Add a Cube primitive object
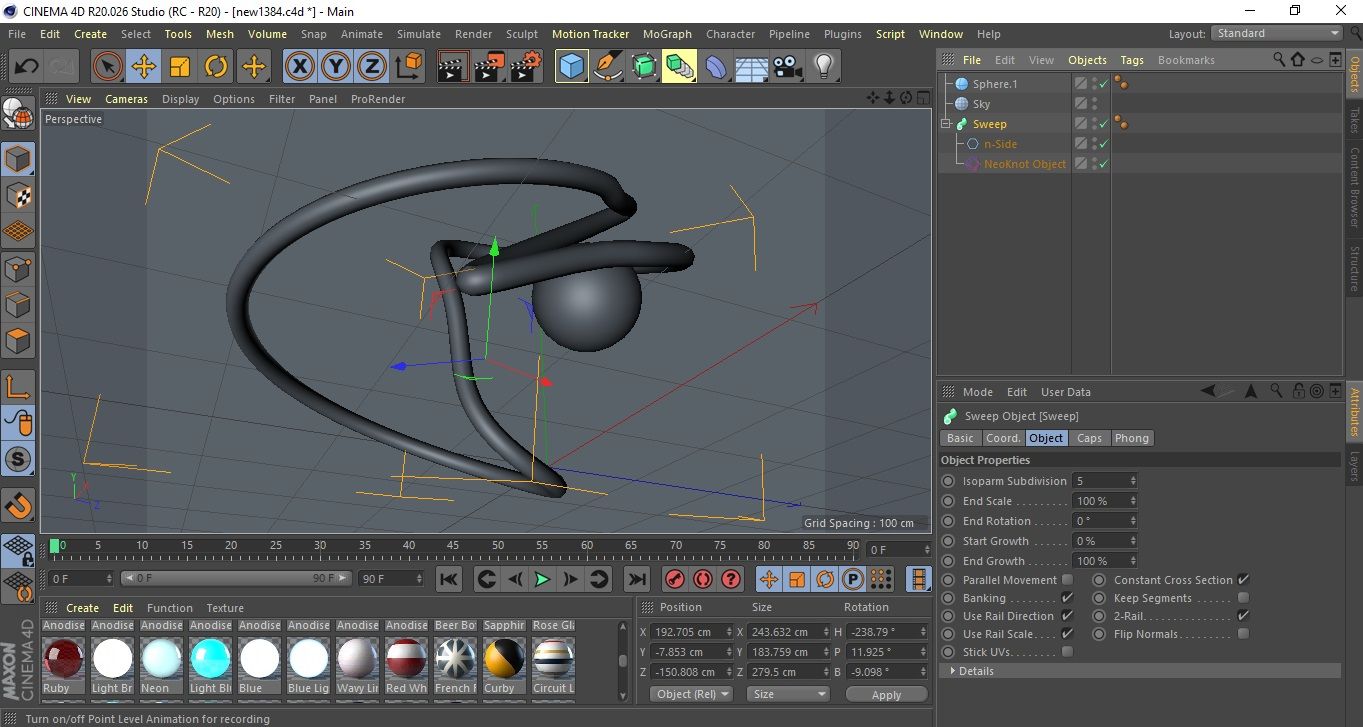This screenshot has height=727, width=1363. coord(572,67)
